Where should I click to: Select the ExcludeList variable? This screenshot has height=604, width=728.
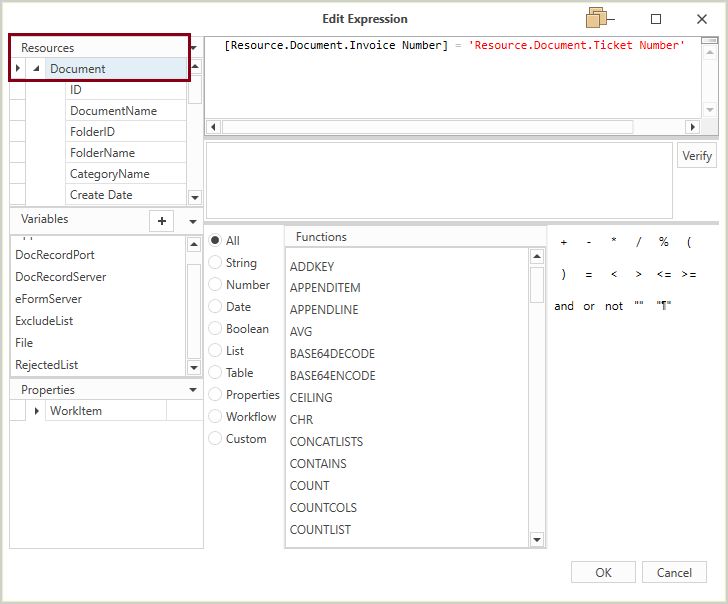pos(44,321)
